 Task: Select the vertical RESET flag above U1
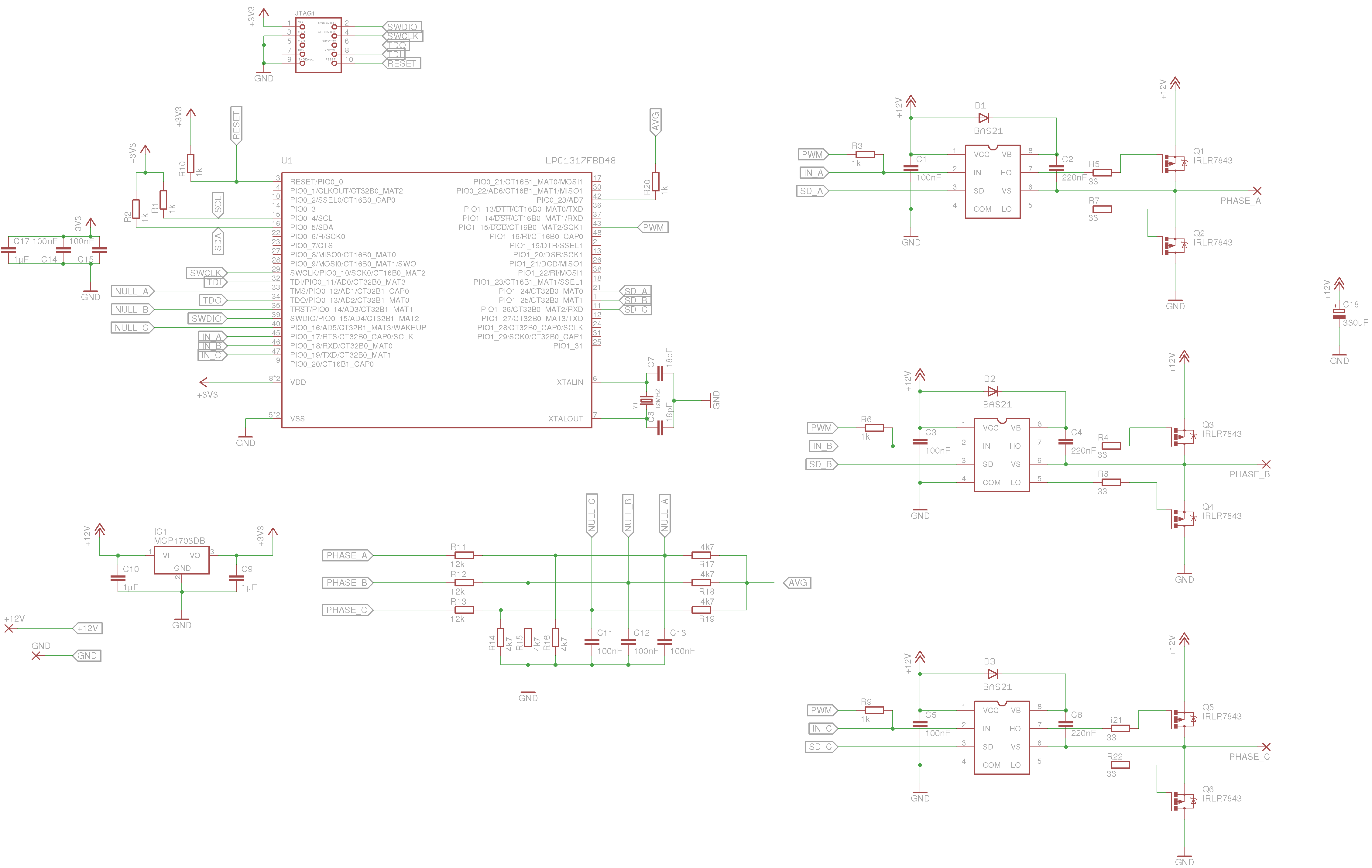click(x=236, y=125)
